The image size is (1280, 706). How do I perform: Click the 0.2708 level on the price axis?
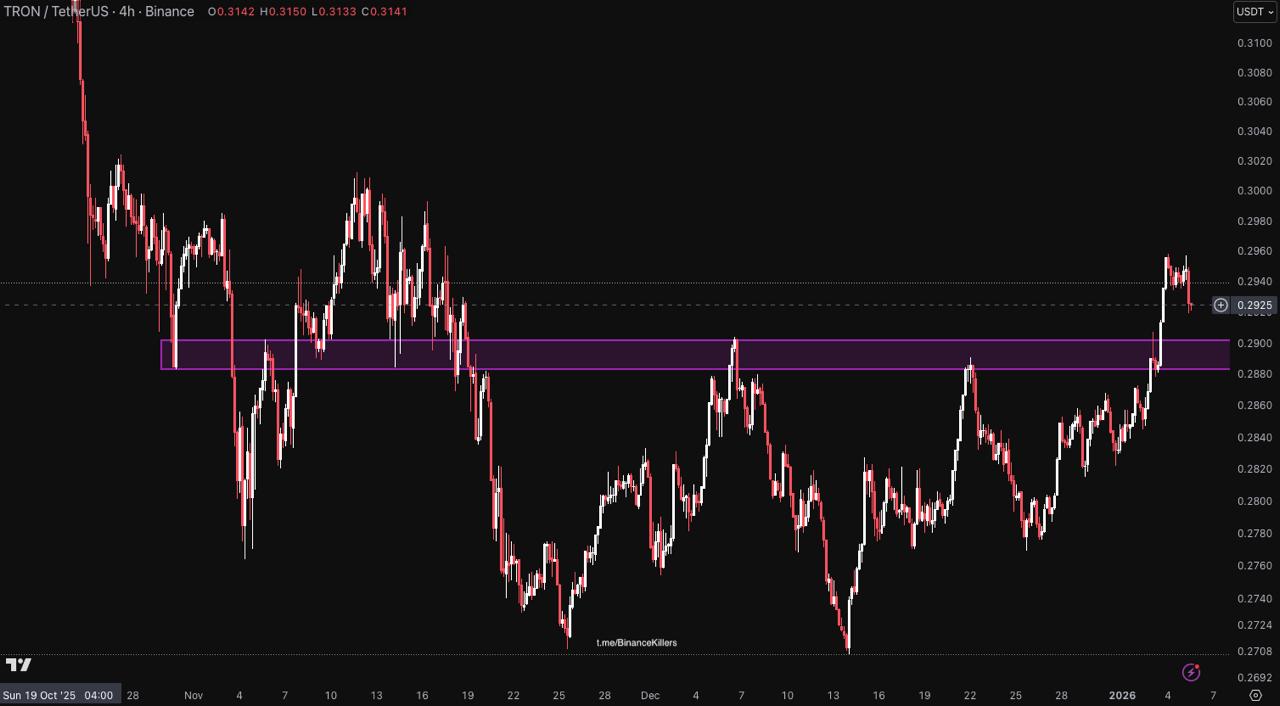[1254, 652]
